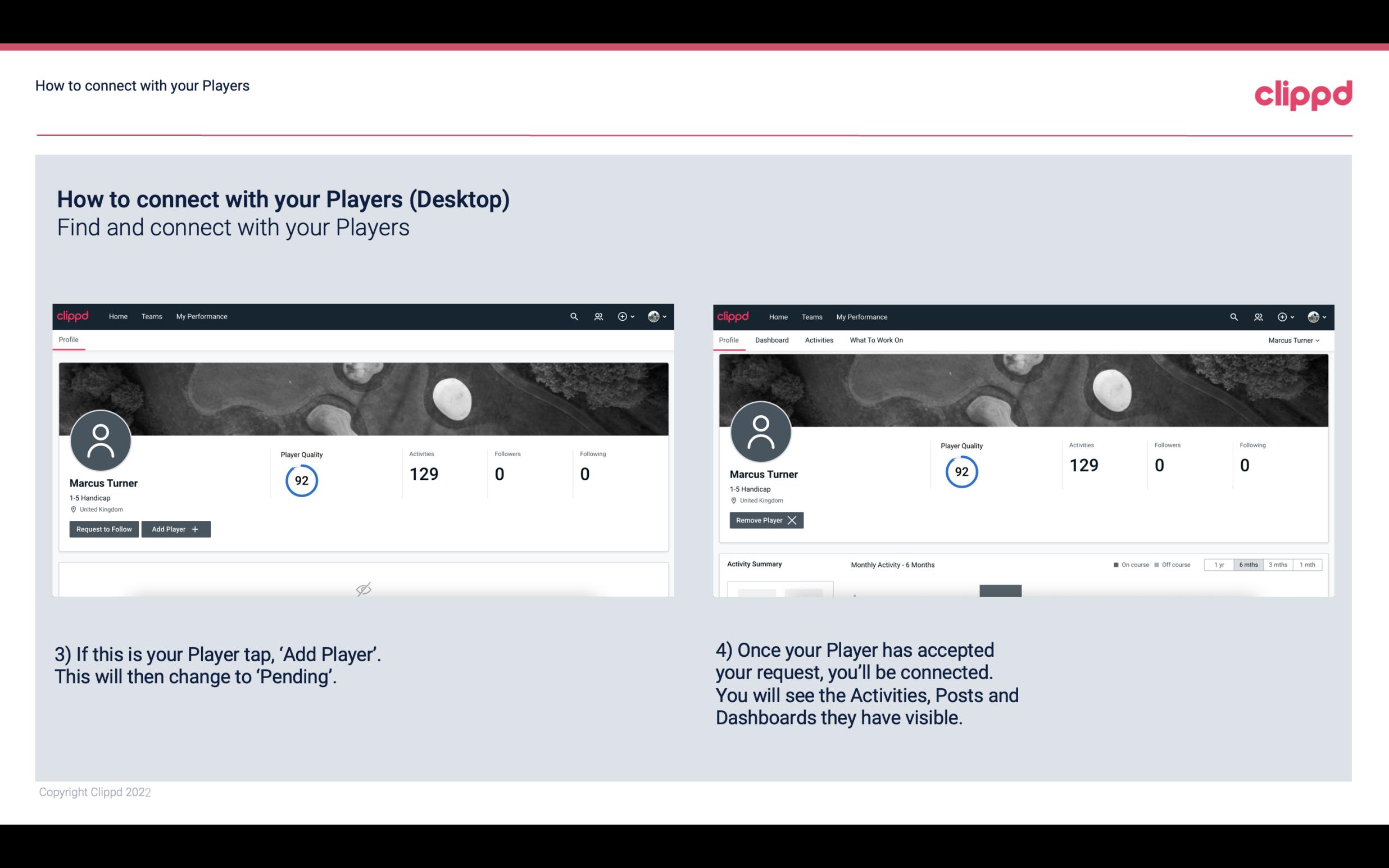Click the search icon in right navbar
The height and width of the screenshot is (868, 1389).
pyautogui.click(x=1233, y=316)
